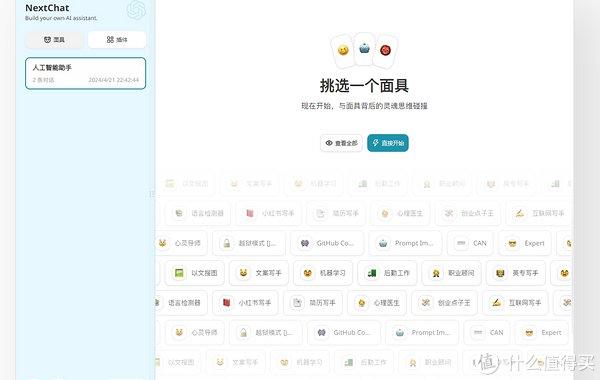Choose the lower Expert mask chip
600x380 pixels.
[x=542, y=333]
